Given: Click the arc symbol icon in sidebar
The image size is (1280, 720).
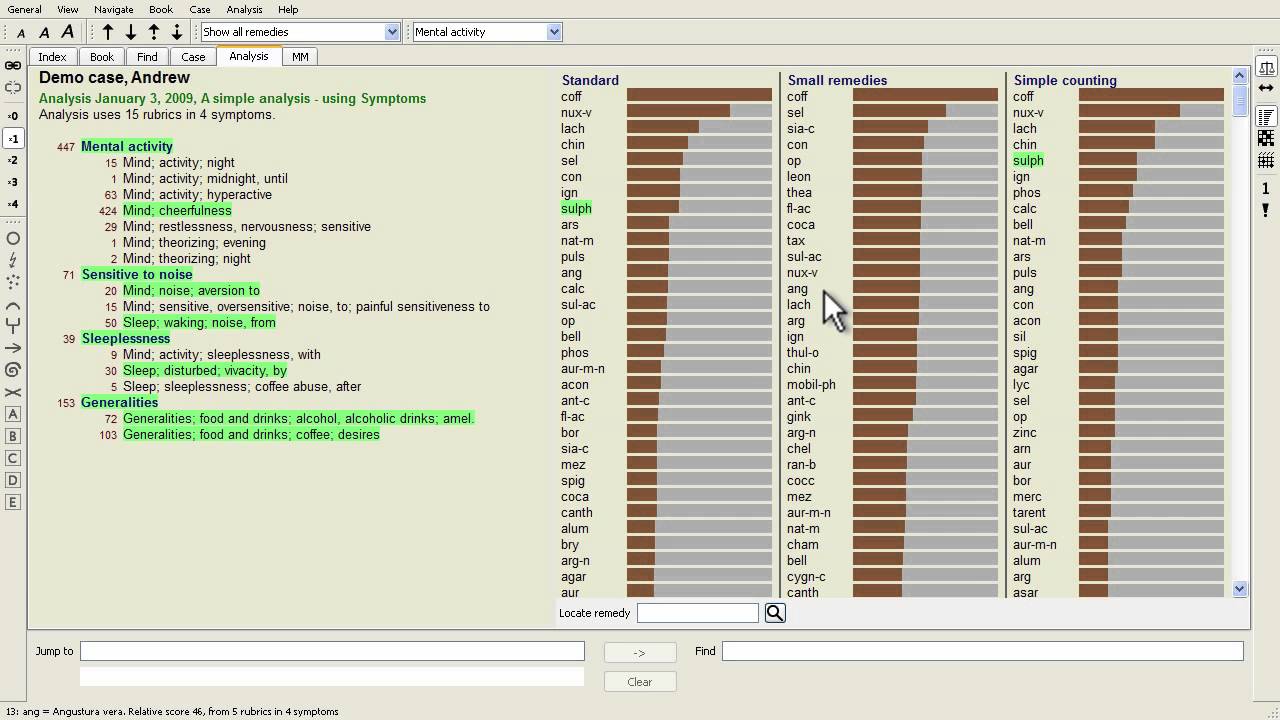Looking at the screenshot, I should click(x=13, y=304).
